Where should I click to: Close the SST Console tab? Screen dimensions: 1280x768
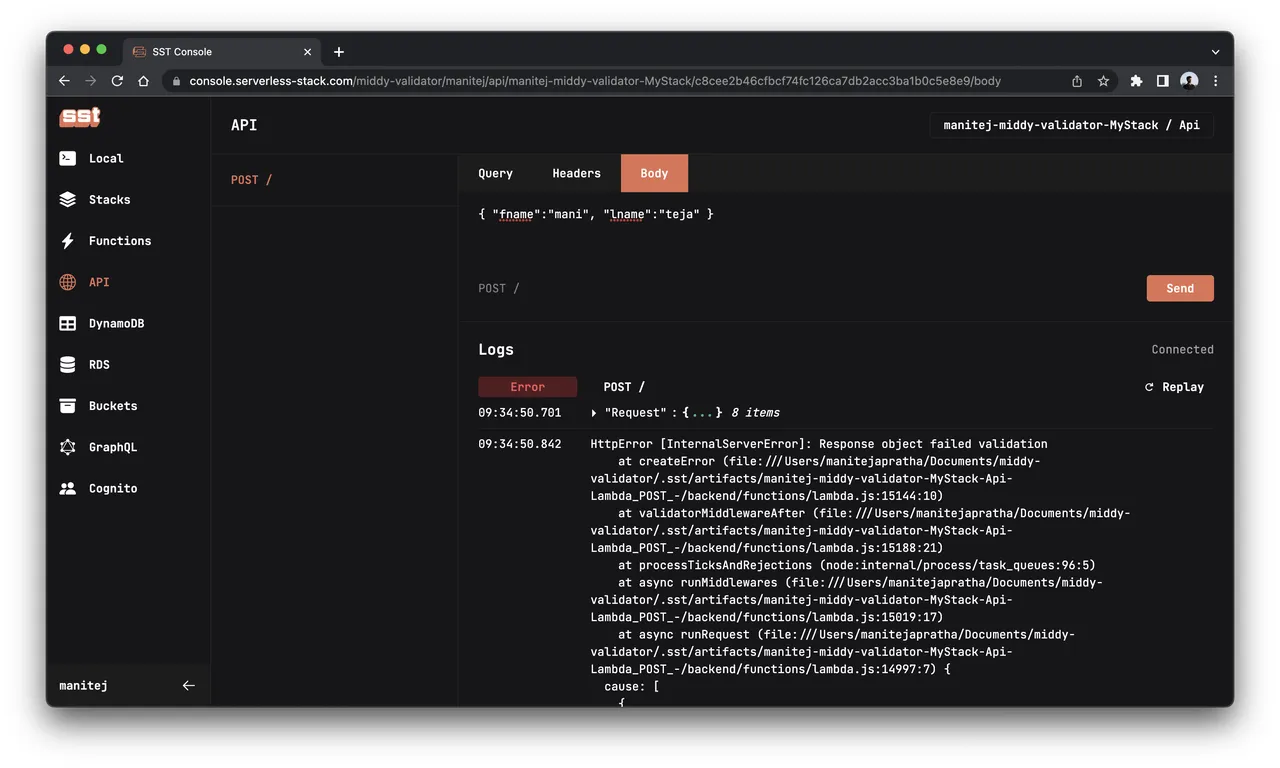pos(308,52)
